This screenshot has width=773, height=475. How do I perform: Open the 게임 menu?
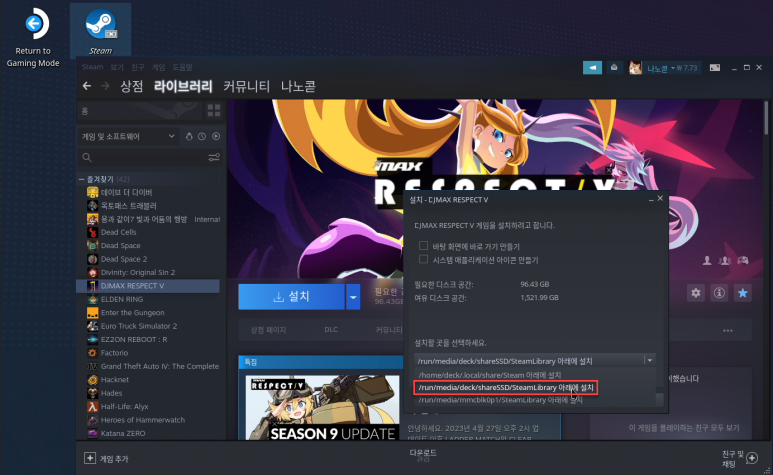click(158, 67)
